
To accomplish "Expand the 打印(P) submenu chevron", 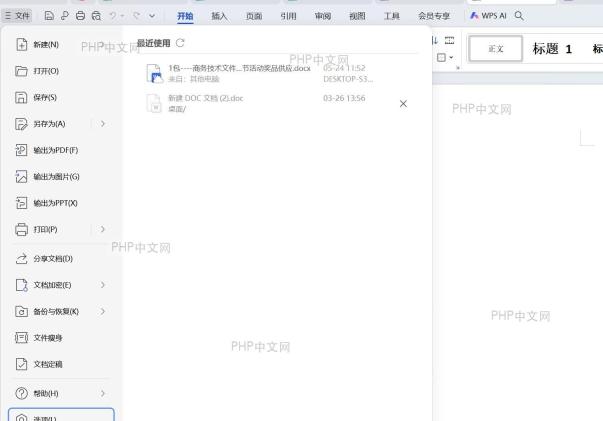I will (x=103, y=230).
